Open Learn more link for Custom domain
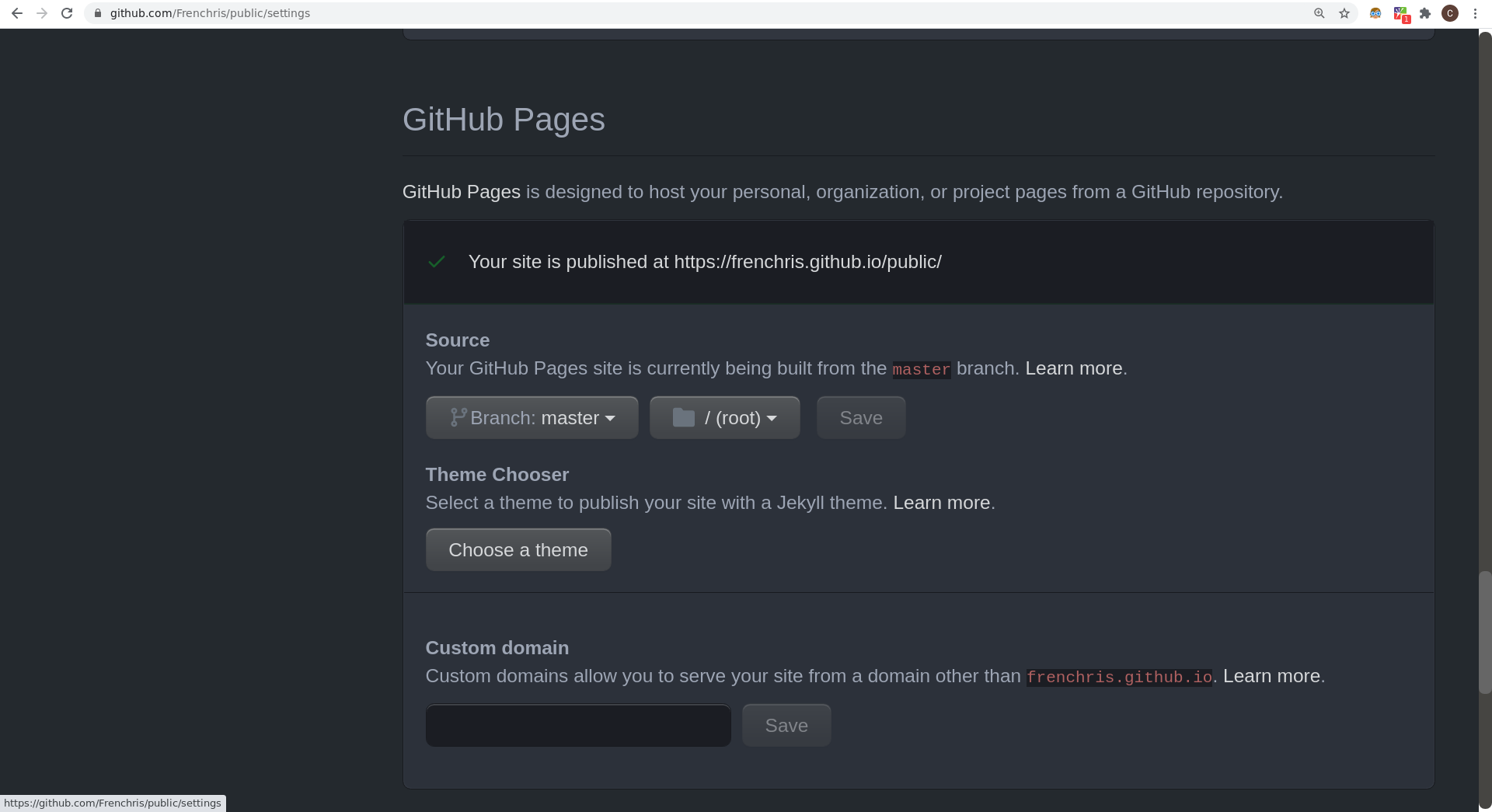The height and width of the screenshot is (812, 1492). (1271, 676)
